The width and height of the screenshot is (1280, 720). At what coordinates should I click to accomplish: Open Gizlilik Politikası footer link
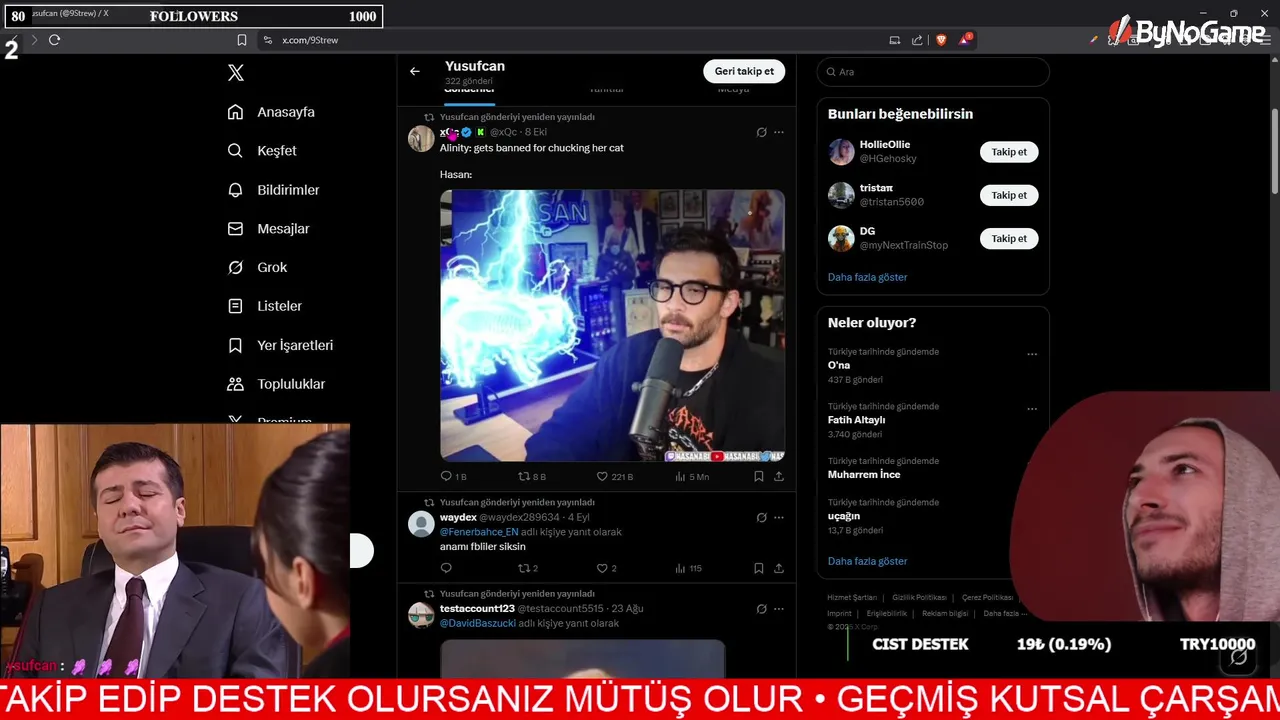[x=919, y=597]
